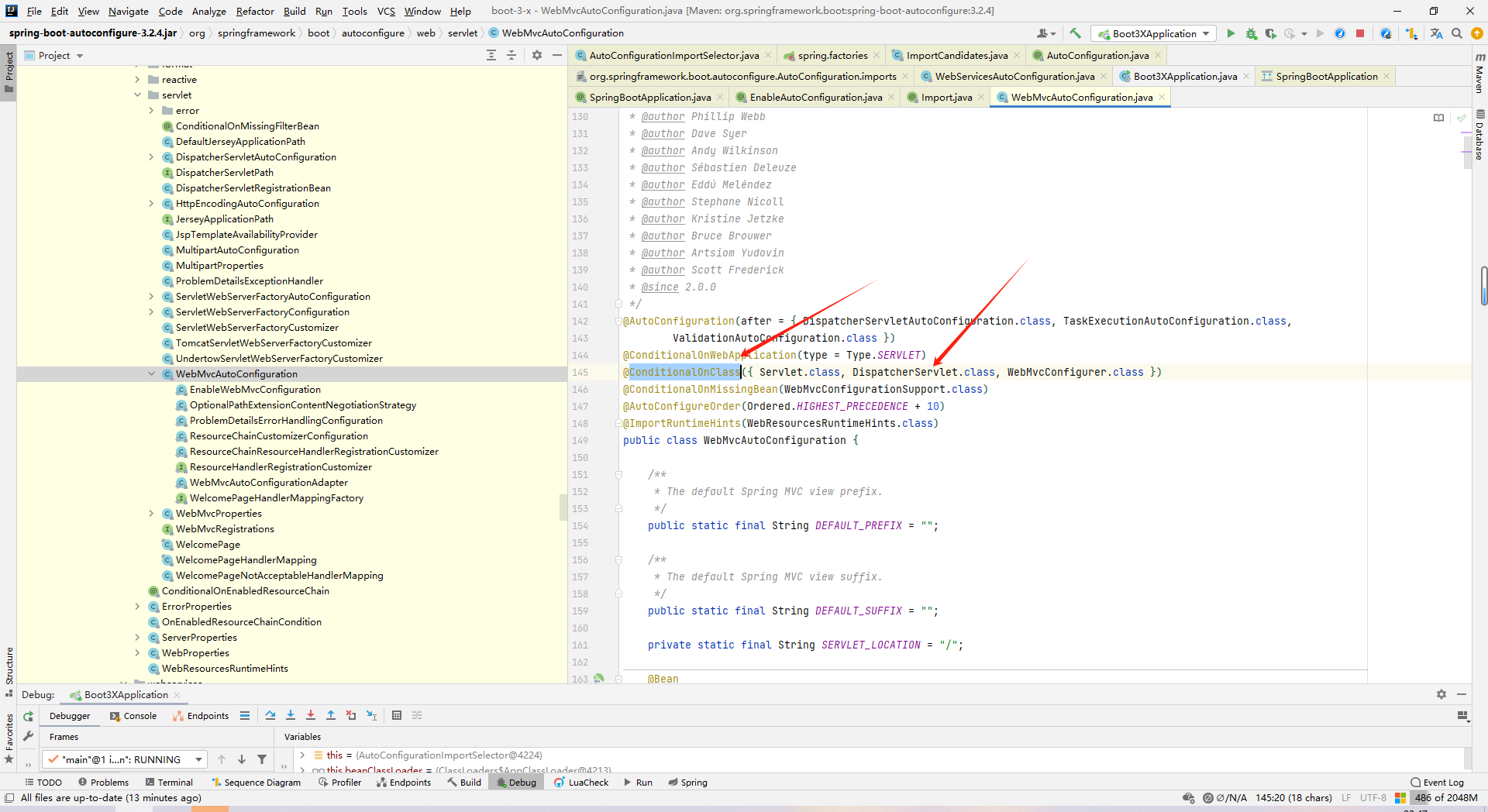
Task: Click 'springframework' in the breadcrumb bar
Action: [257, 33]
